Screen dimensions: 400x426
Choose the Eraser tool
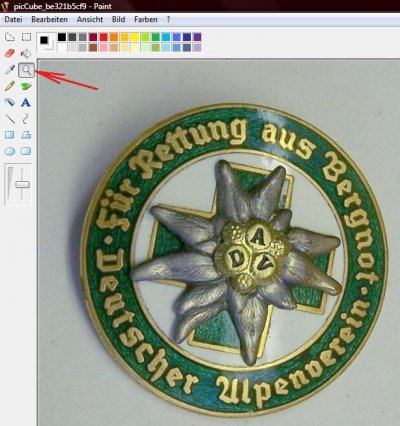pos(10,53)
